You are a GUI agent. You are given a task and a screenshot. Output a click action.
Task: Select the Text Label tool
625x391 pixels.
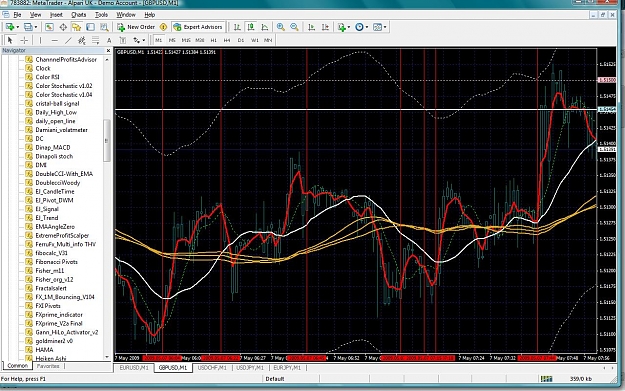click(123, 40)
